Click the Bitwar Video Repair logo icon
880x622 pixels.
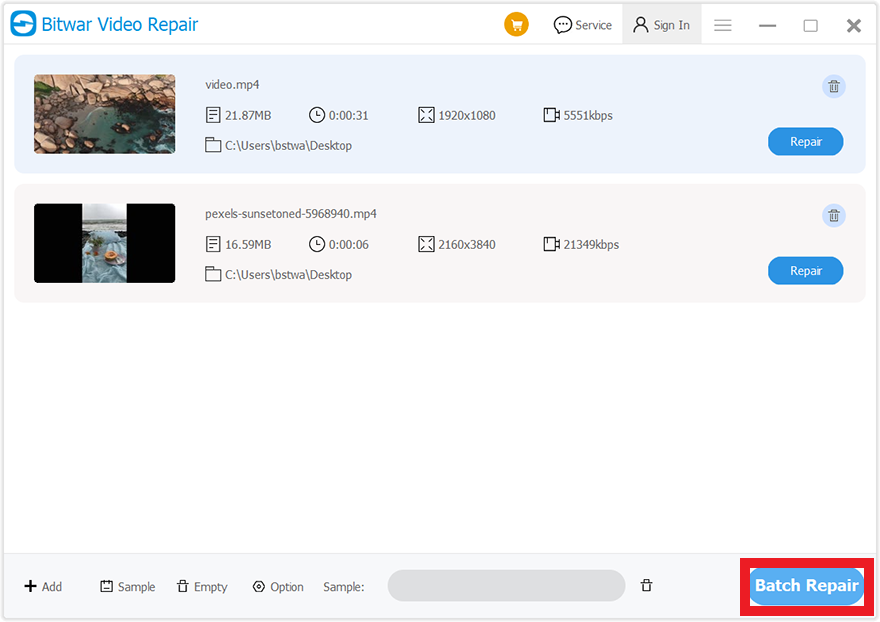tap(23, 24)
